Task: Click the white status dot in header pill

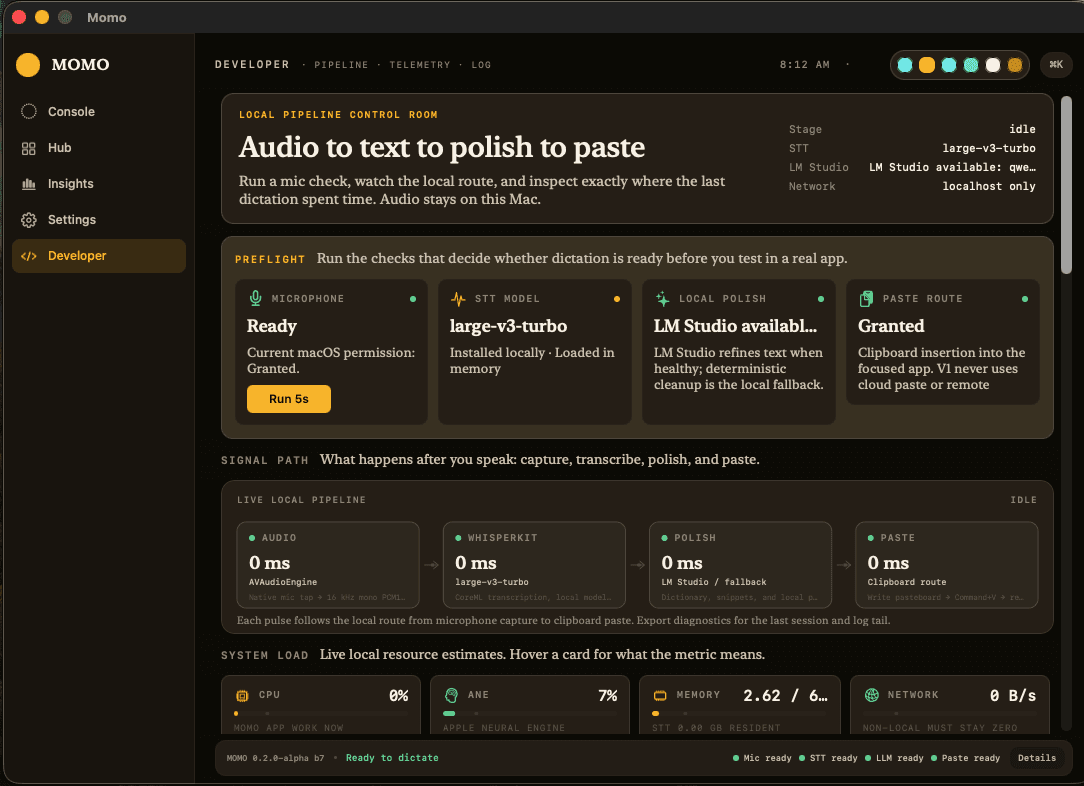Action: [993, 65]
